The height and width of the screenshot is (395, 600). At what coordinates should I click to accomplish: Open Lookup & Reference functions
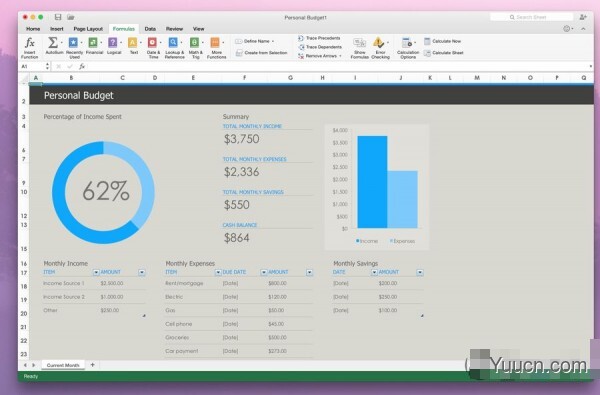pos(173,42)
